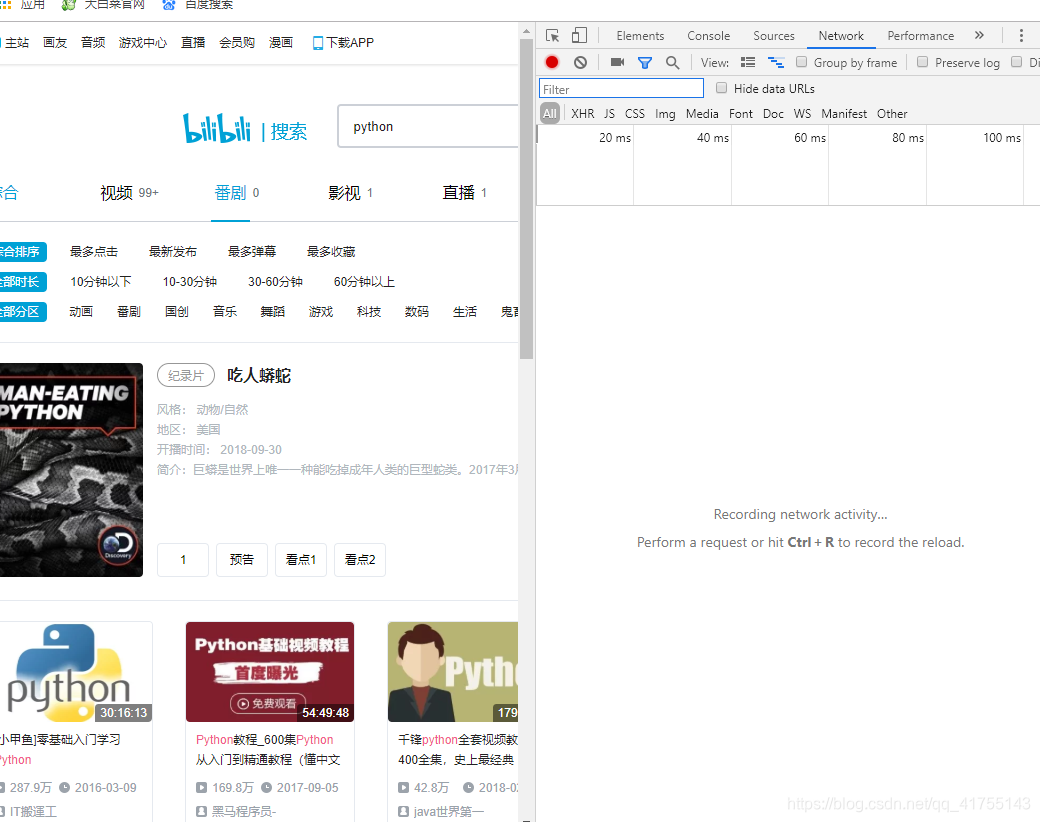Viewport: 1040px width, 822px height.
Task: Toggle device toolbar icon in DevTools
Action: [579, 35]
